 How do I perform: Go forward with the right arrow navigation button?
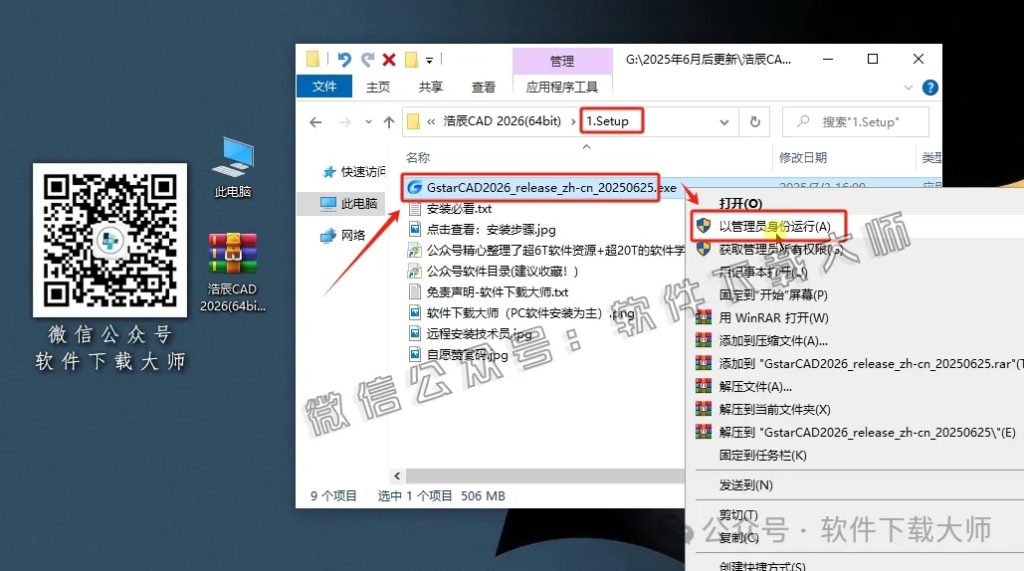pyautogui.click(x=344, y=122)
